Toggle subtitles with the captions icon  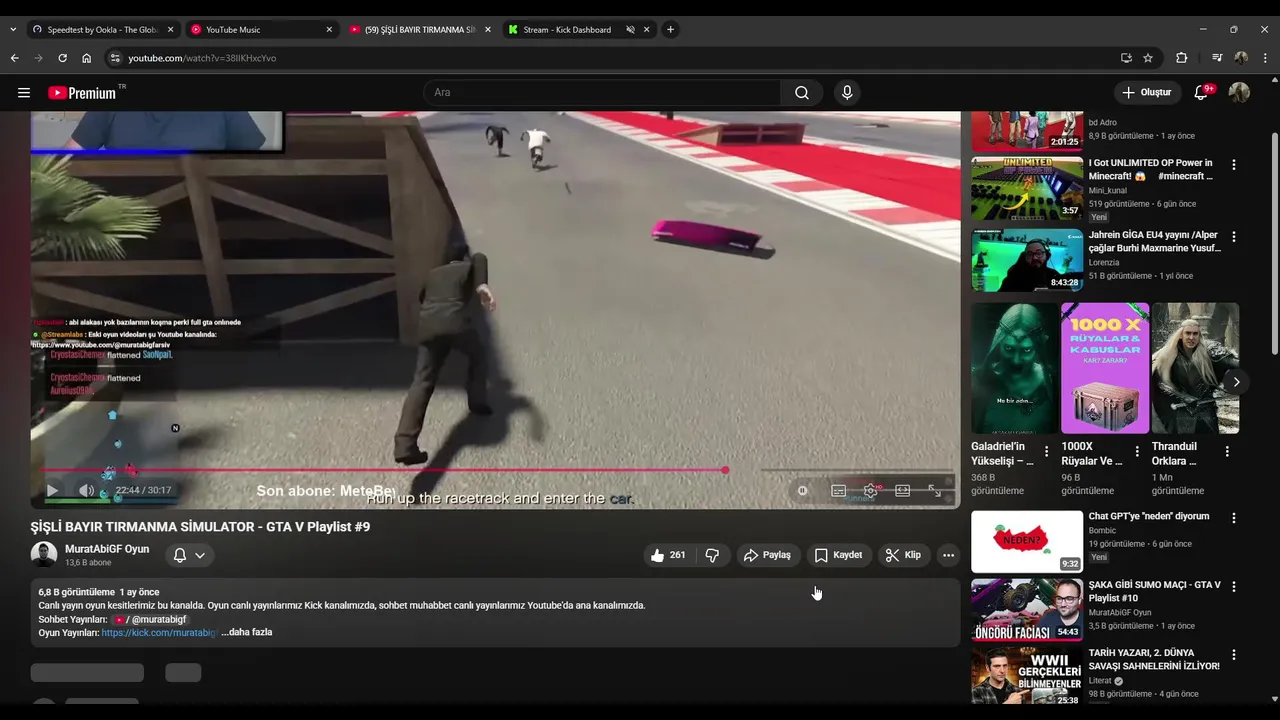coord(839,490)
